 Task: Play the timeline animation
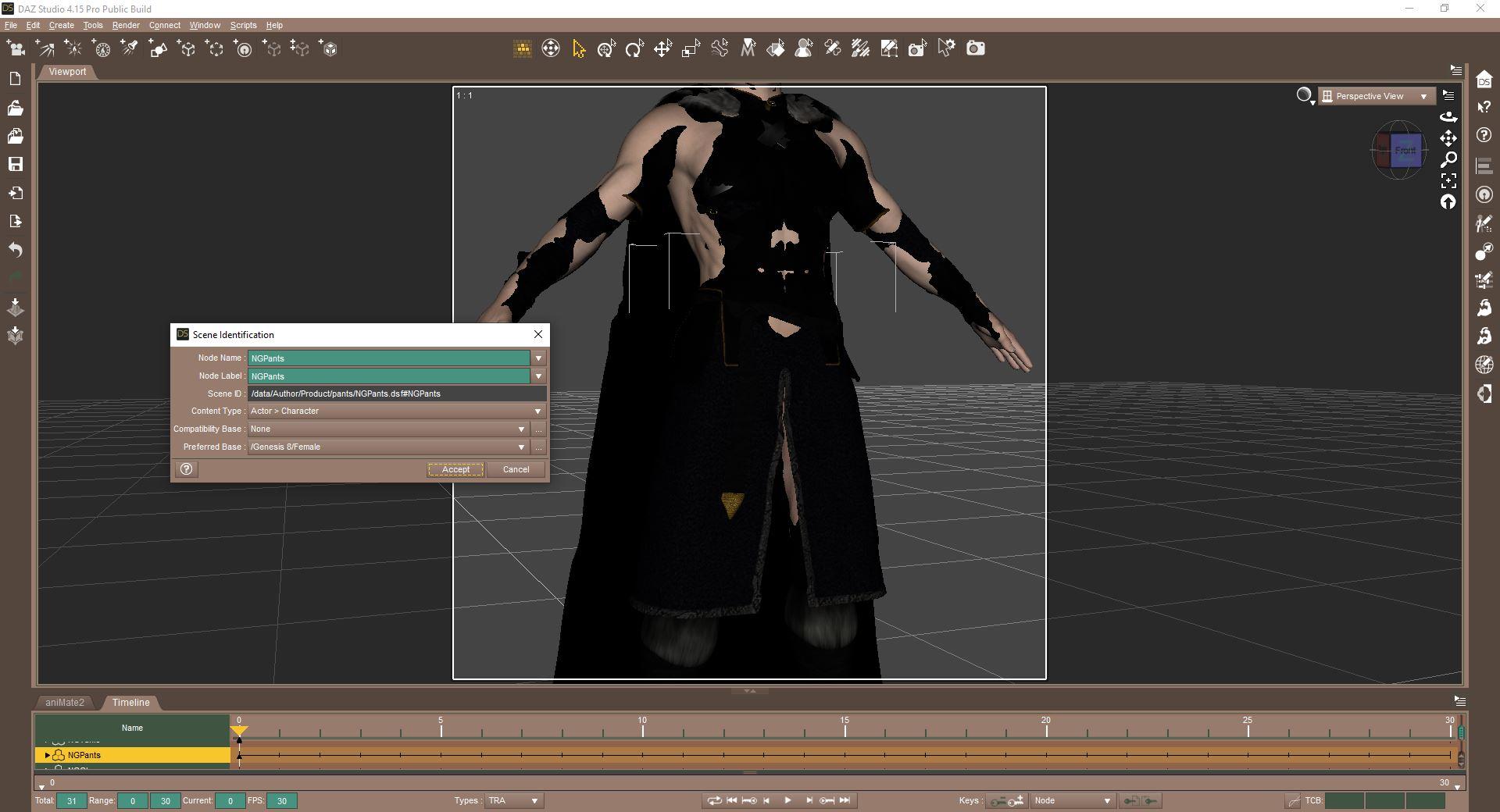coord(787,800)
